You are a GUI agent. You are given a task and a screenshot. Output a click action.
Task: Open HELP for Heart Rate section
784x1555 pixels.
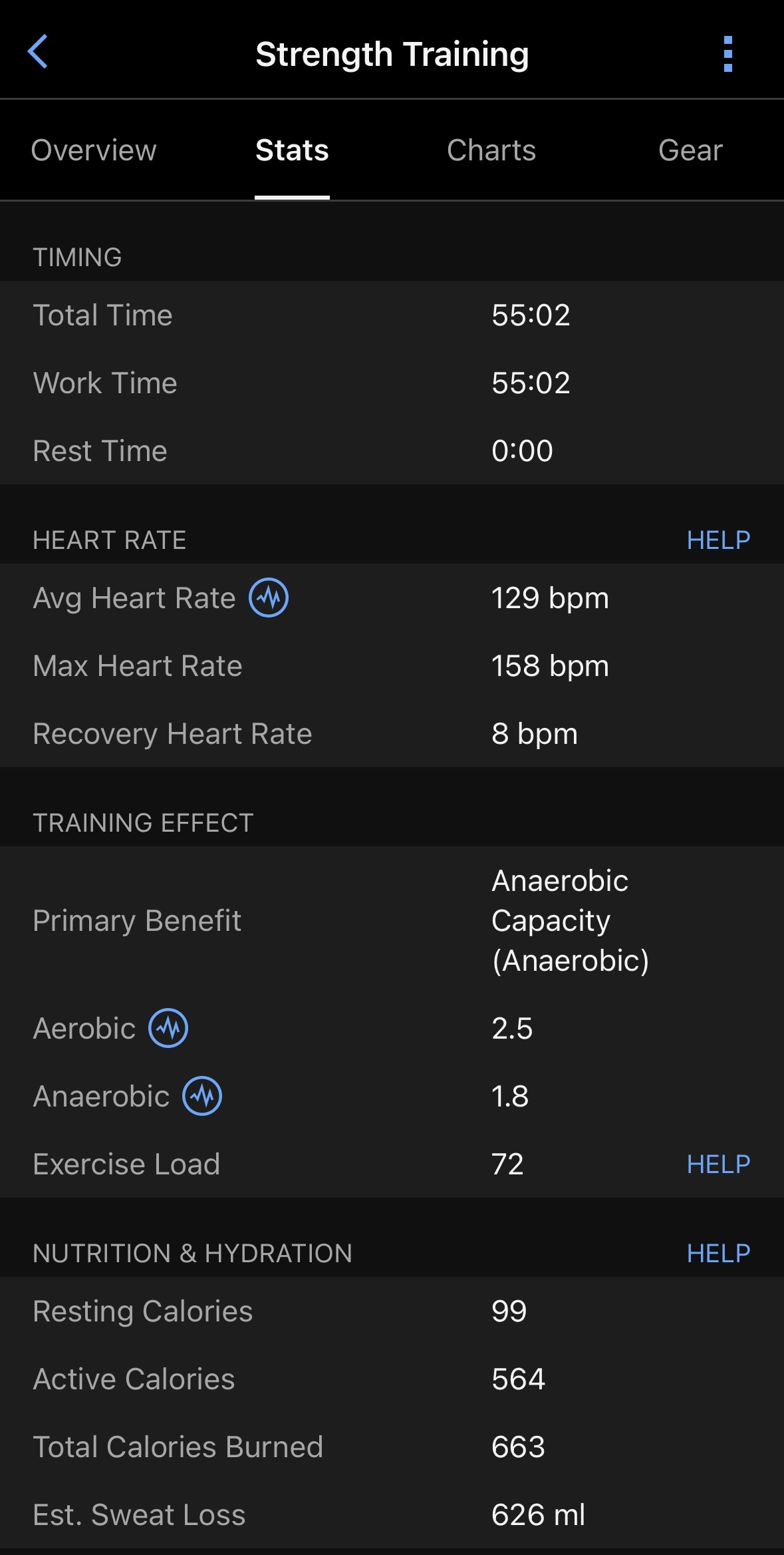click(x=718, y=540)
